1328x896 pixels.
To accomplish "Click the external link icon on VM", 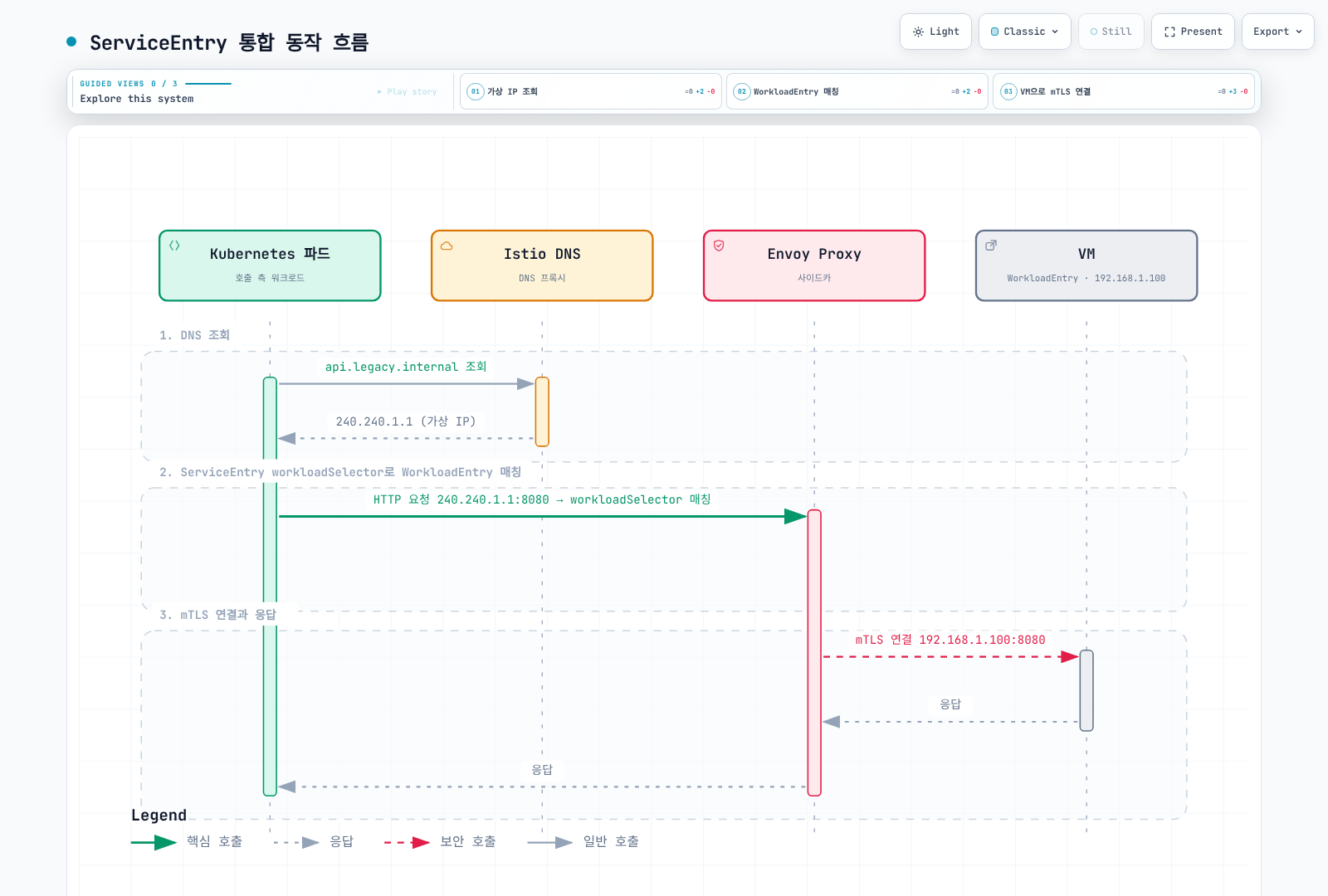I will tap(991, 246).
